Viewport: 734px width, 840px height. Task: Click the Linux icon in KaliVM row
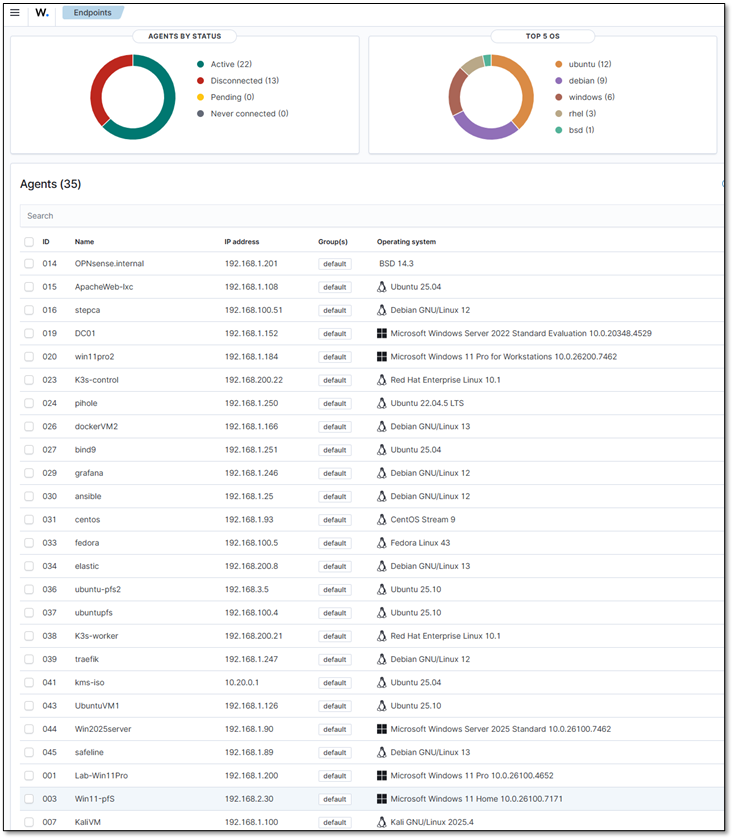(381, 823)
